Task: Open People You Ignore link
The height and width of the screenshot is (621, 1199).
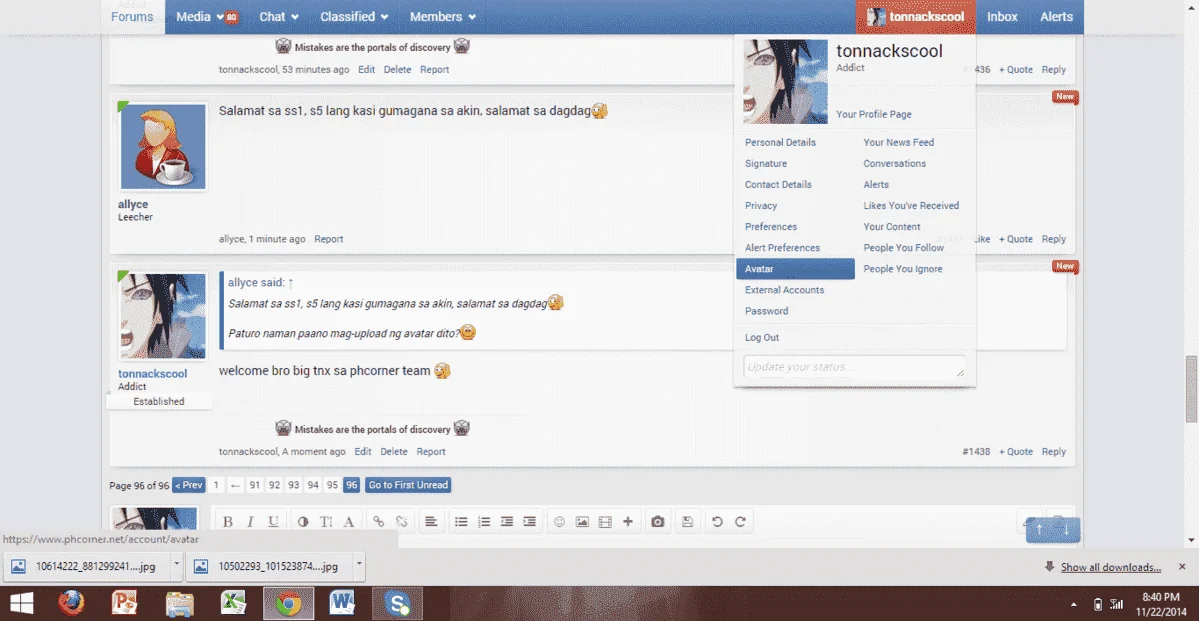Action: [x=903, y=269]
